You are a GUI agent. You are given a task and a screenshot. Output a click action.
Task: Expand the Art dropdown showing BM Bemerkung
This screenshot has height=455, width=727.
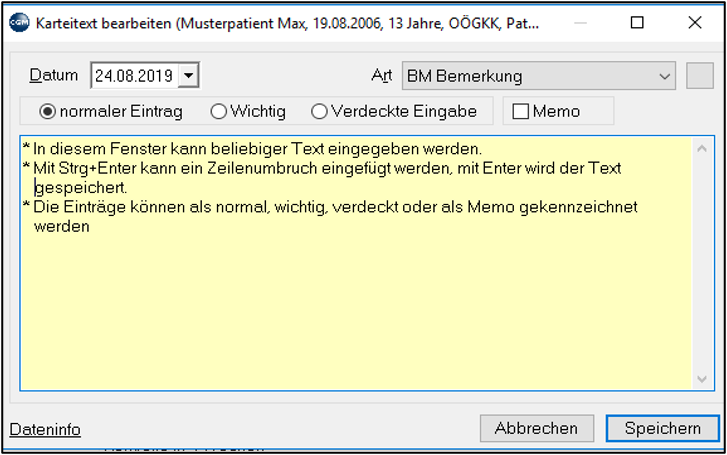tap(539, 76)
